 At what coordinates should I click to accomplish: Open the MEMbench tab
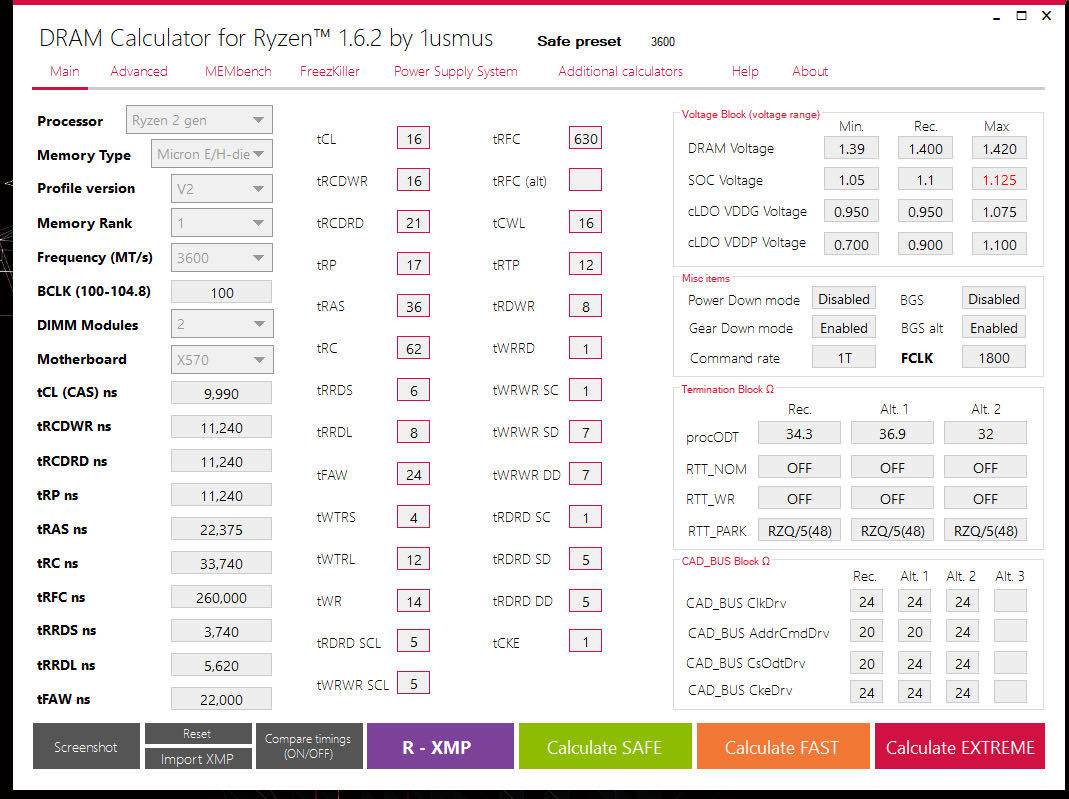coord(237,72)
